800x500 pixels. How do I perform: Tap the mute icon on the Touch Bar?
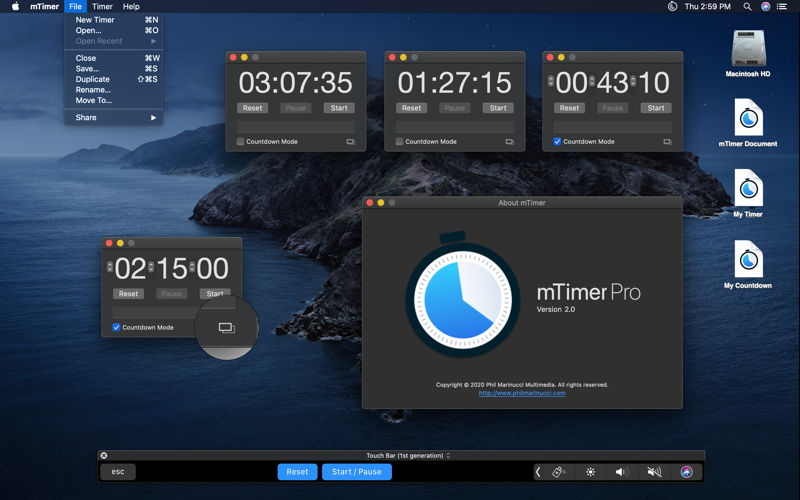pos(654,472)
